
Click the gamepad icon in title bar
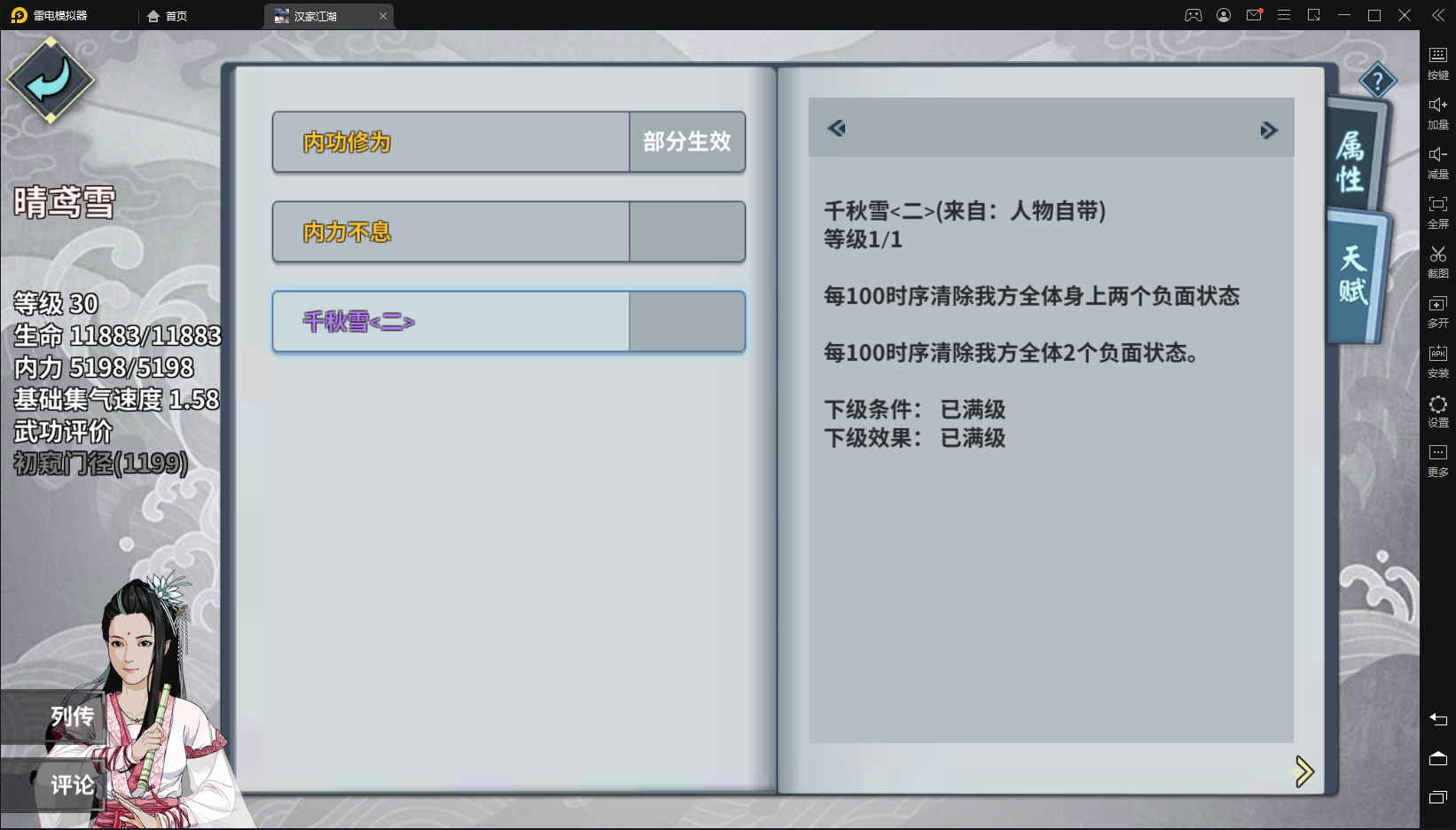pos(1194,15)
